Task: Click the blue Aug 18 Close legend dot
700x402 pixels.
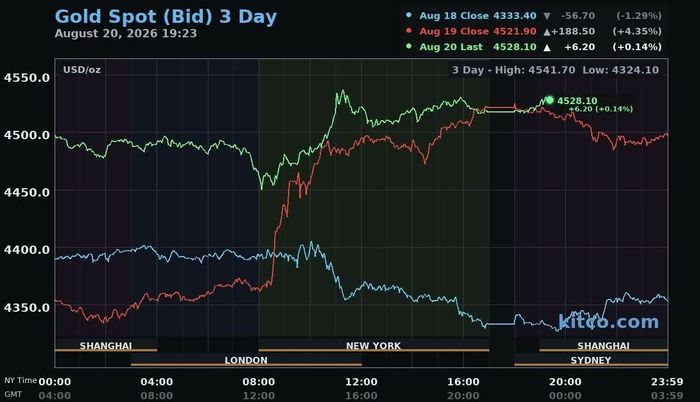Action: pyautogui.click(x=408, y=15)
